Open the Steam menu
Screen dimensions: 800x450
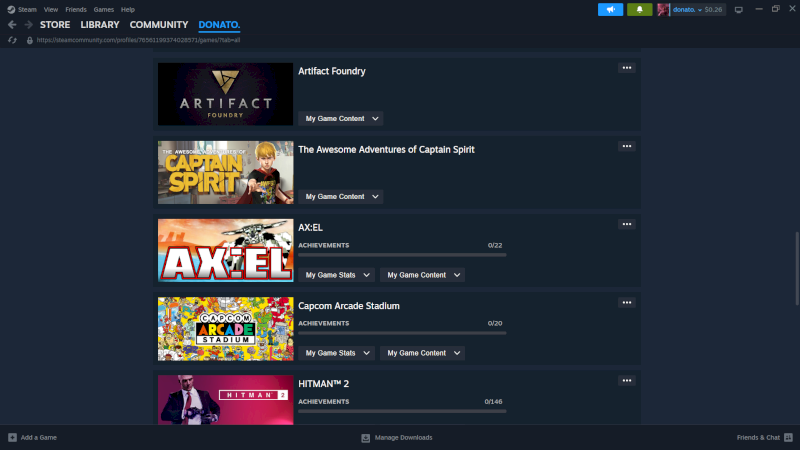(27, 10)
